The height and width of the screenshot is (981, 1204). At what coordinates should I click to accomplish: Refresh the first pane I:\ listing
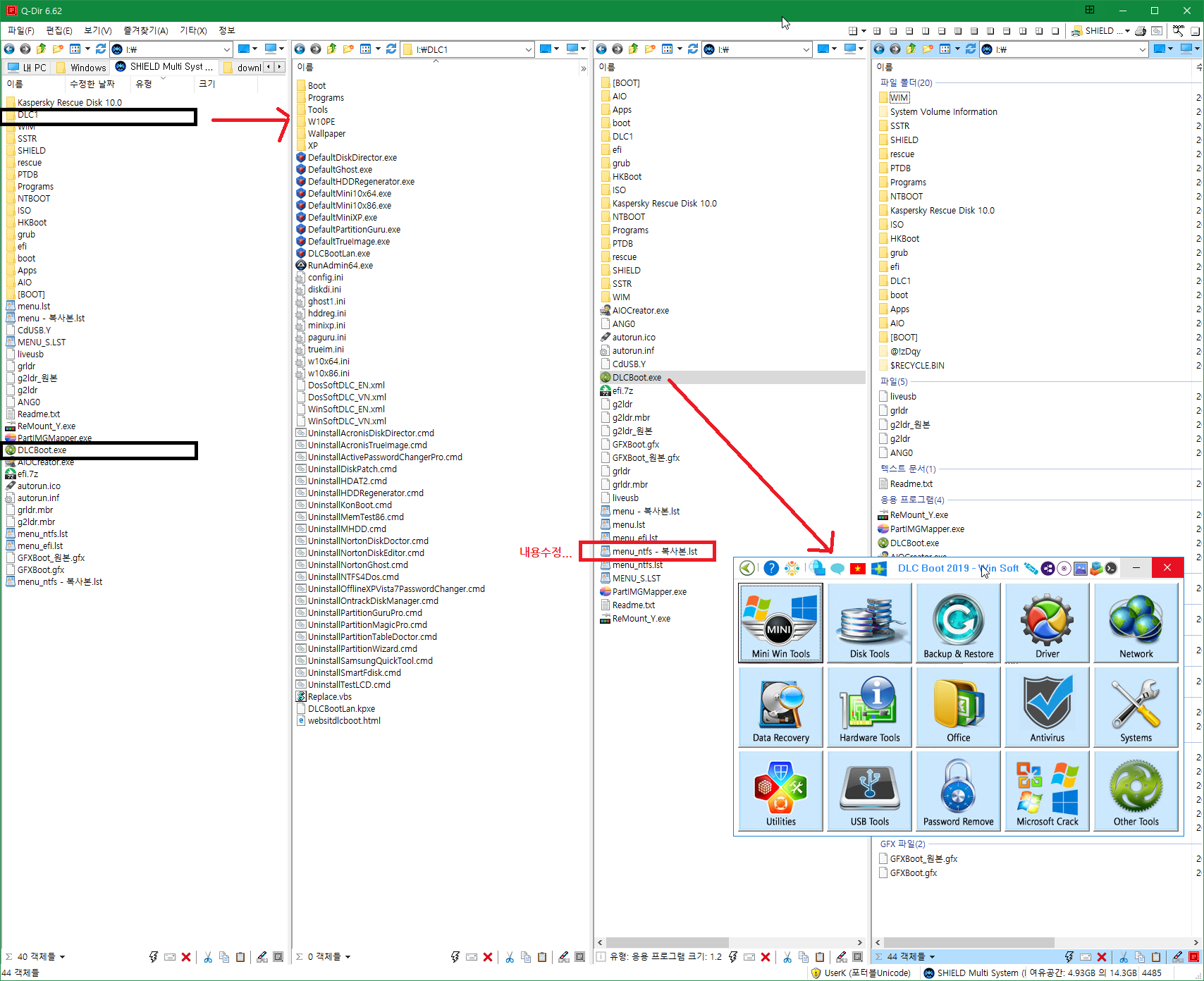(x=101, y=49)
